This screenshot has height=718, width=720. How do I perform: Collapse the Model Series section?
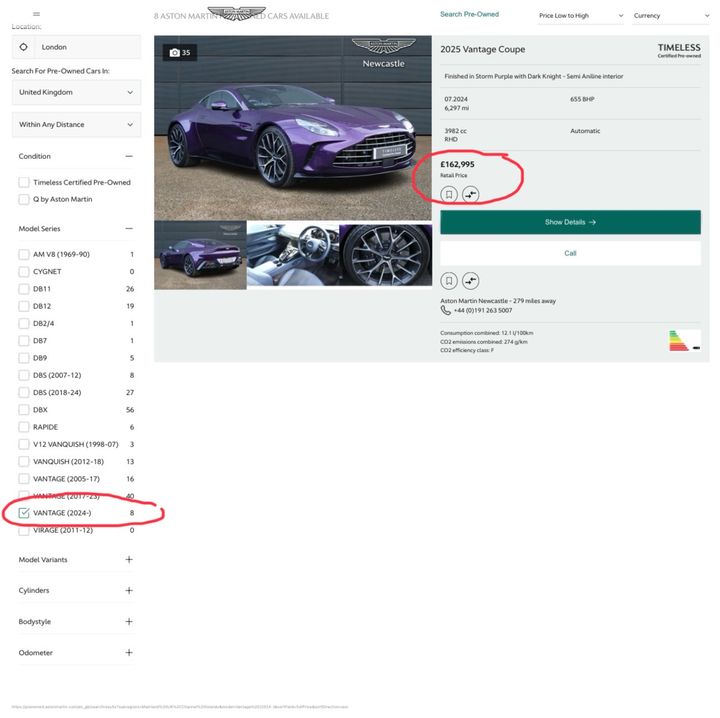[129, 229]
